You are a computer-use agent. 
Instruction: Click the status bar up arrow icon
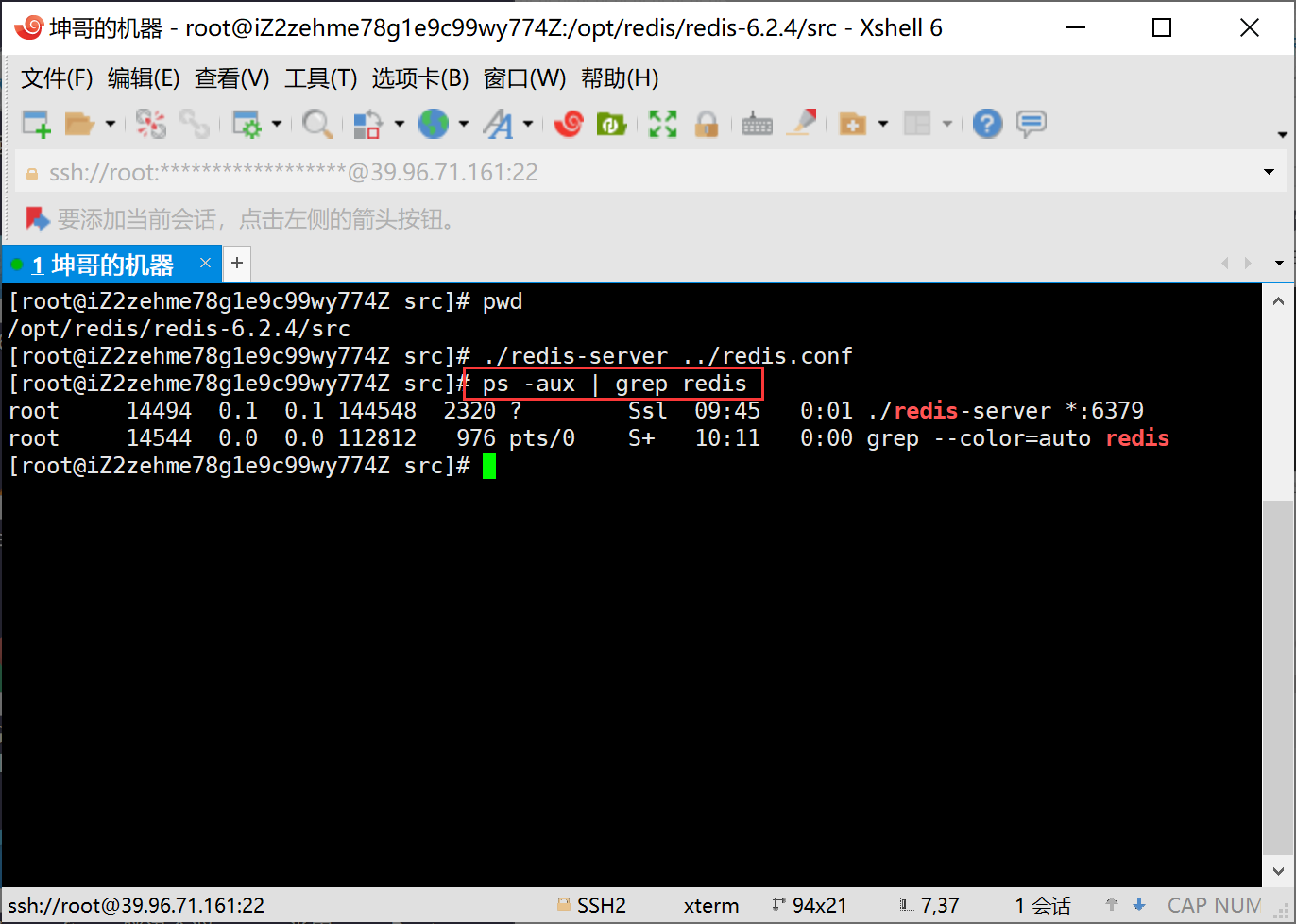click(x=1112, y=904)
